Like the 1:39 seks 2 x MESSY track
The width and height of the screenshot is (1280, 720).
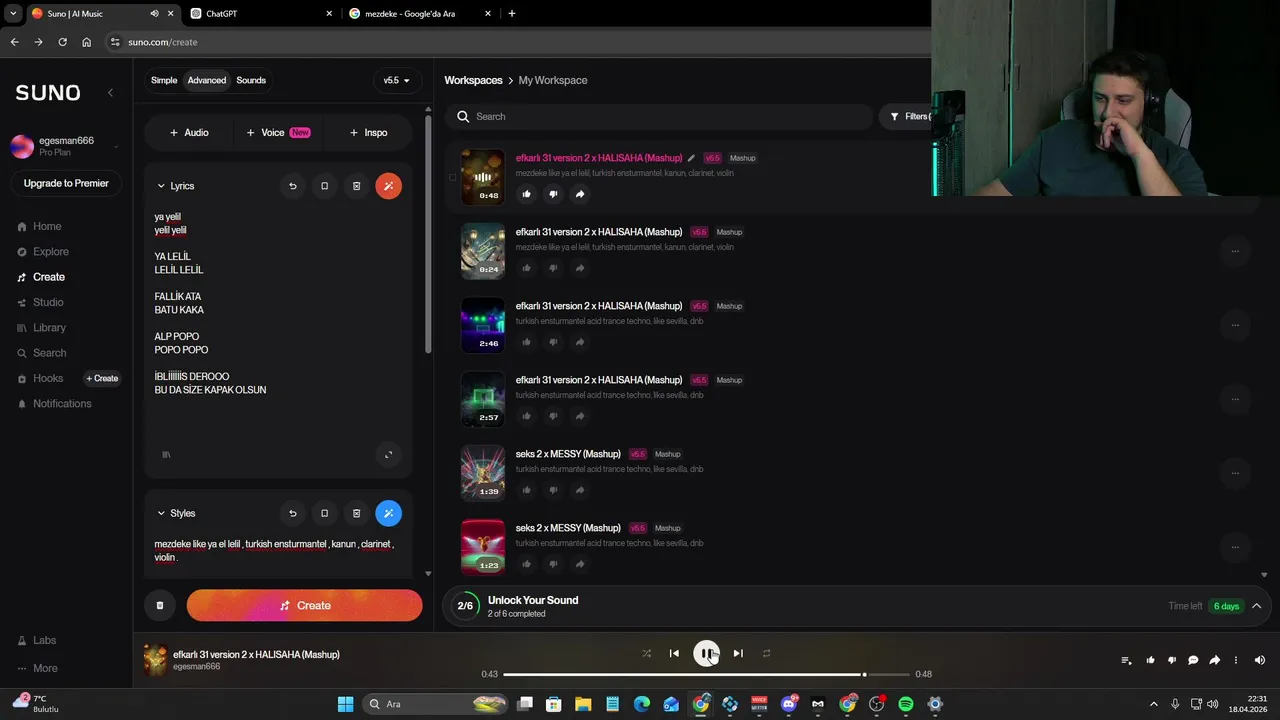click(x=527, y=490)
